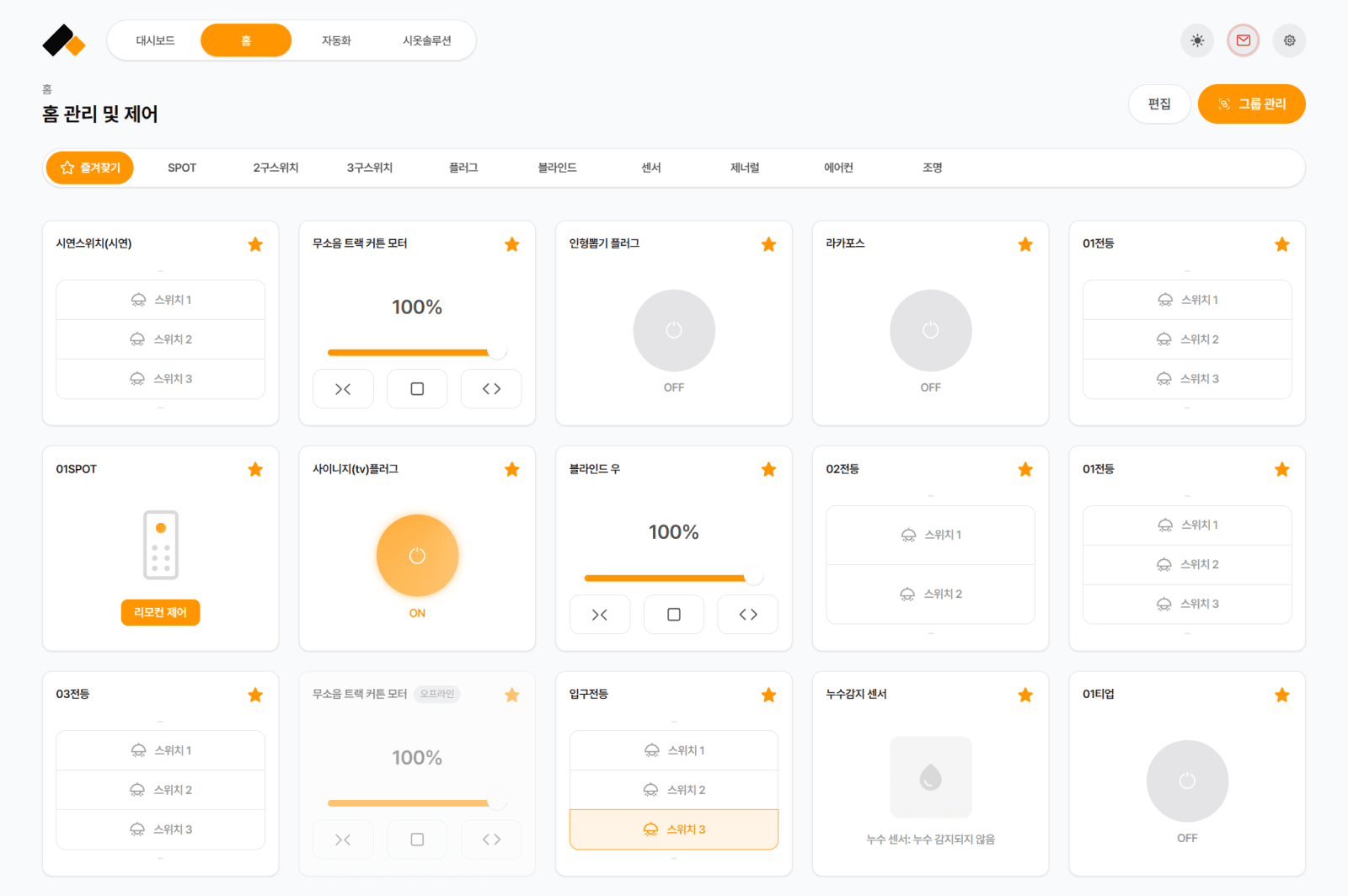This screenshot has height=896, width=1348.
Task: Close curtain icon on online 무소음 트랙 커튼 모터
Action: pos(343,389)
